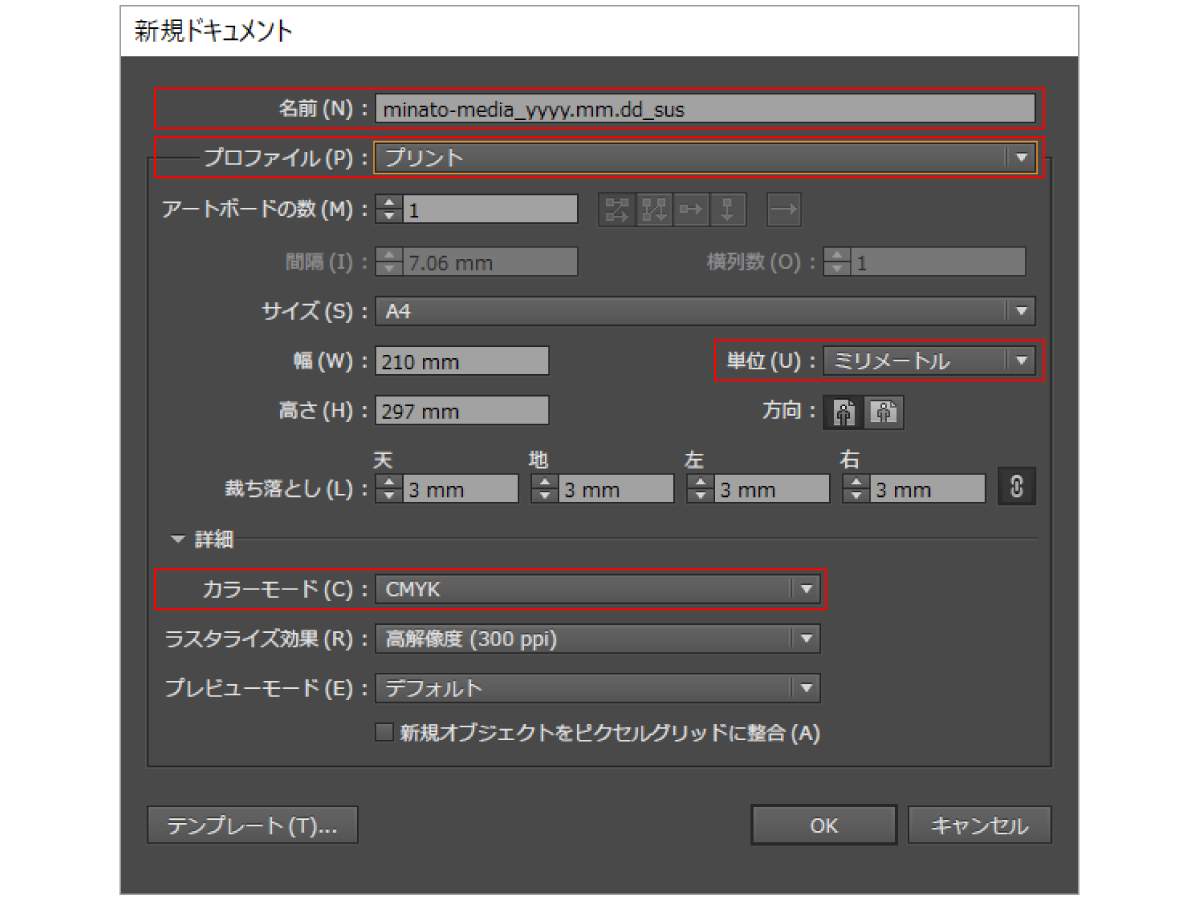Open the サイズ (S) dropdown showing A4
The width and height of the screenshot is (1200, 900).
pyautogui.click(x=705, y=311)
